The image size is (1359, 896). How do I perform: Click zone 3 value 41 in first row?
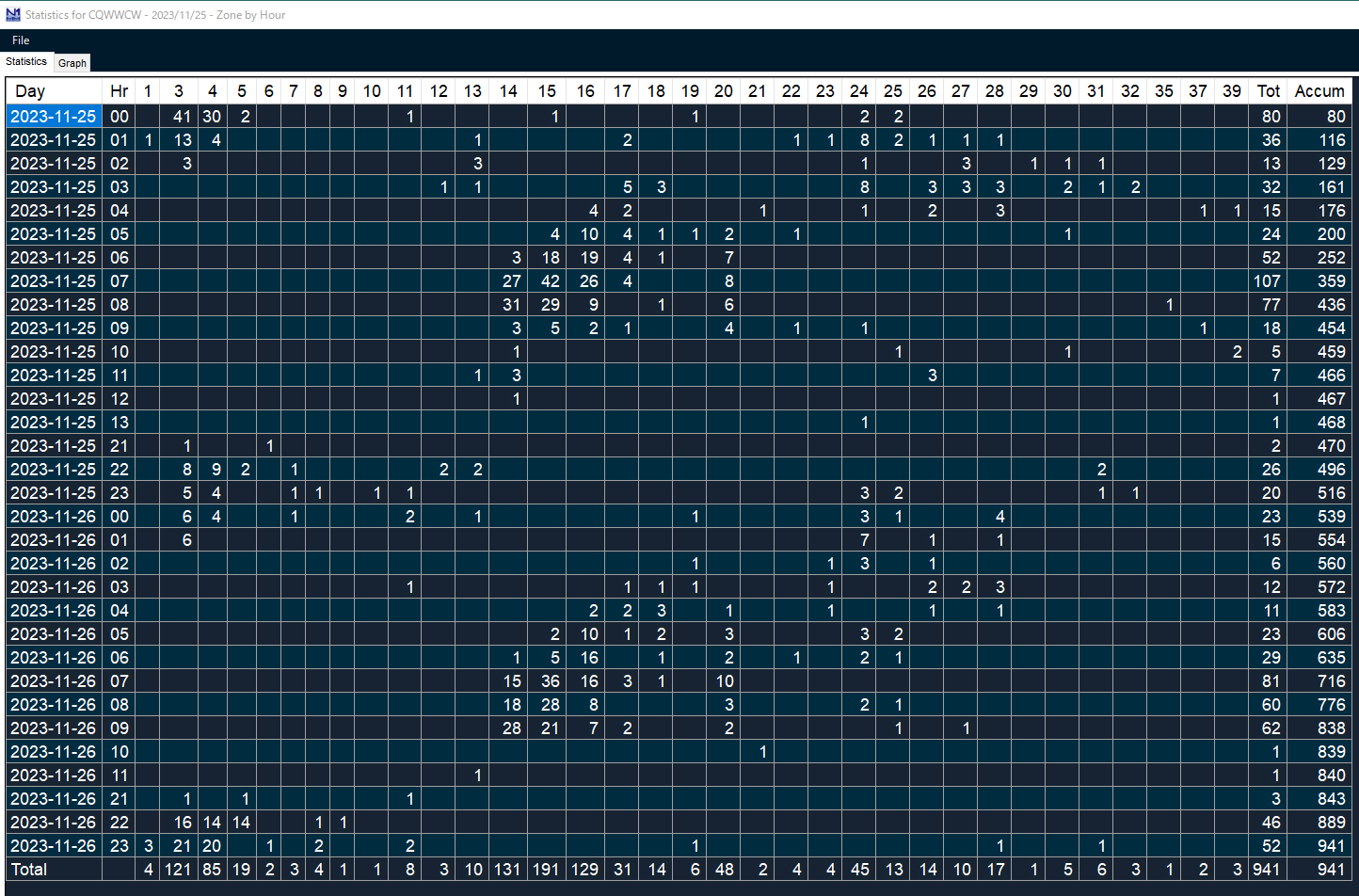179,117
